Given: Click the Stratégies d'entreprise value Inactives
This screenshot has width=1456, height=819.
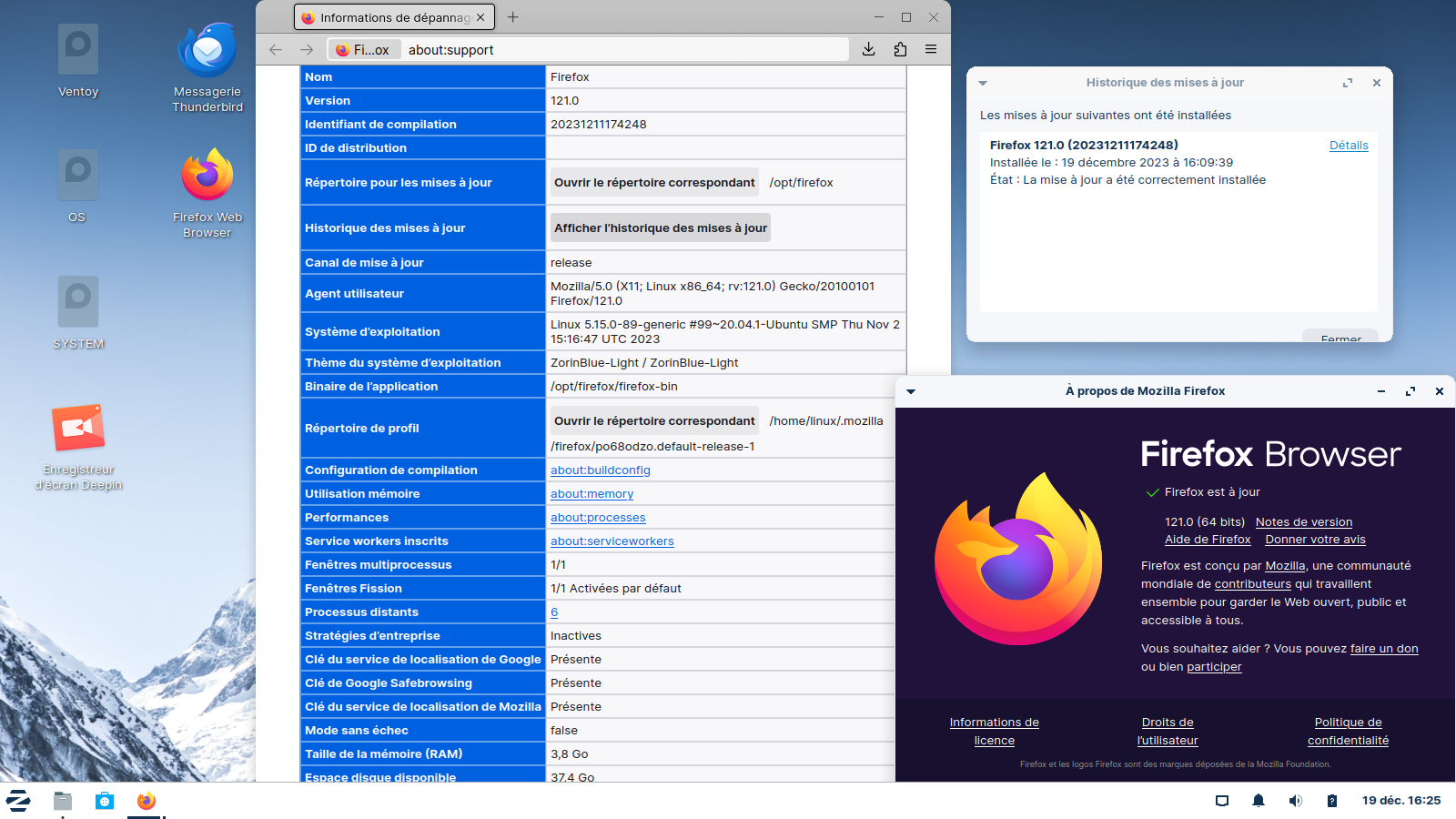Looking at the screenshot, I should pos(576,636).
